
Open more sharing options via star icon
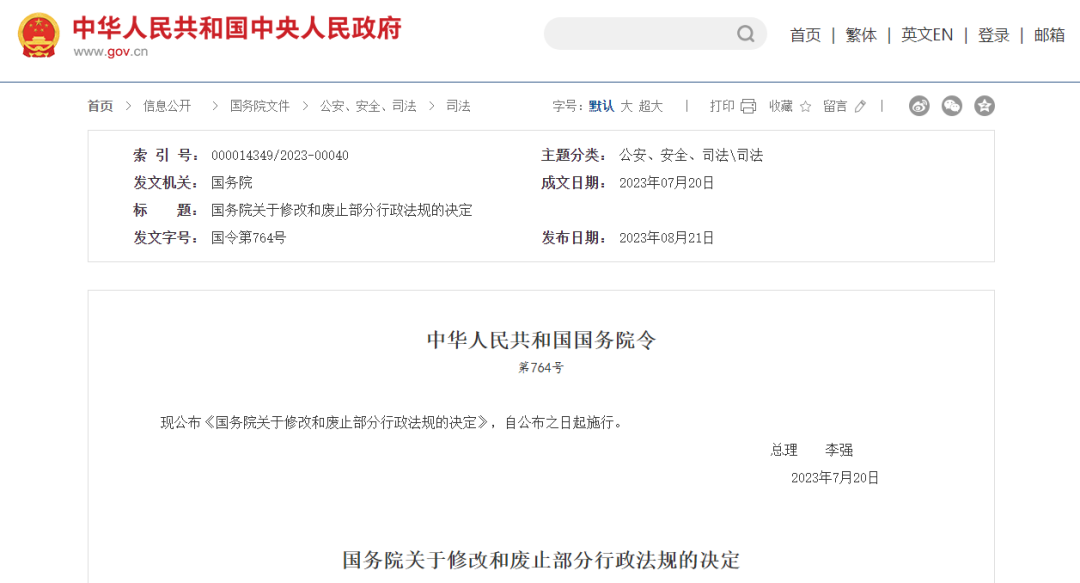[x=985, y=105]
